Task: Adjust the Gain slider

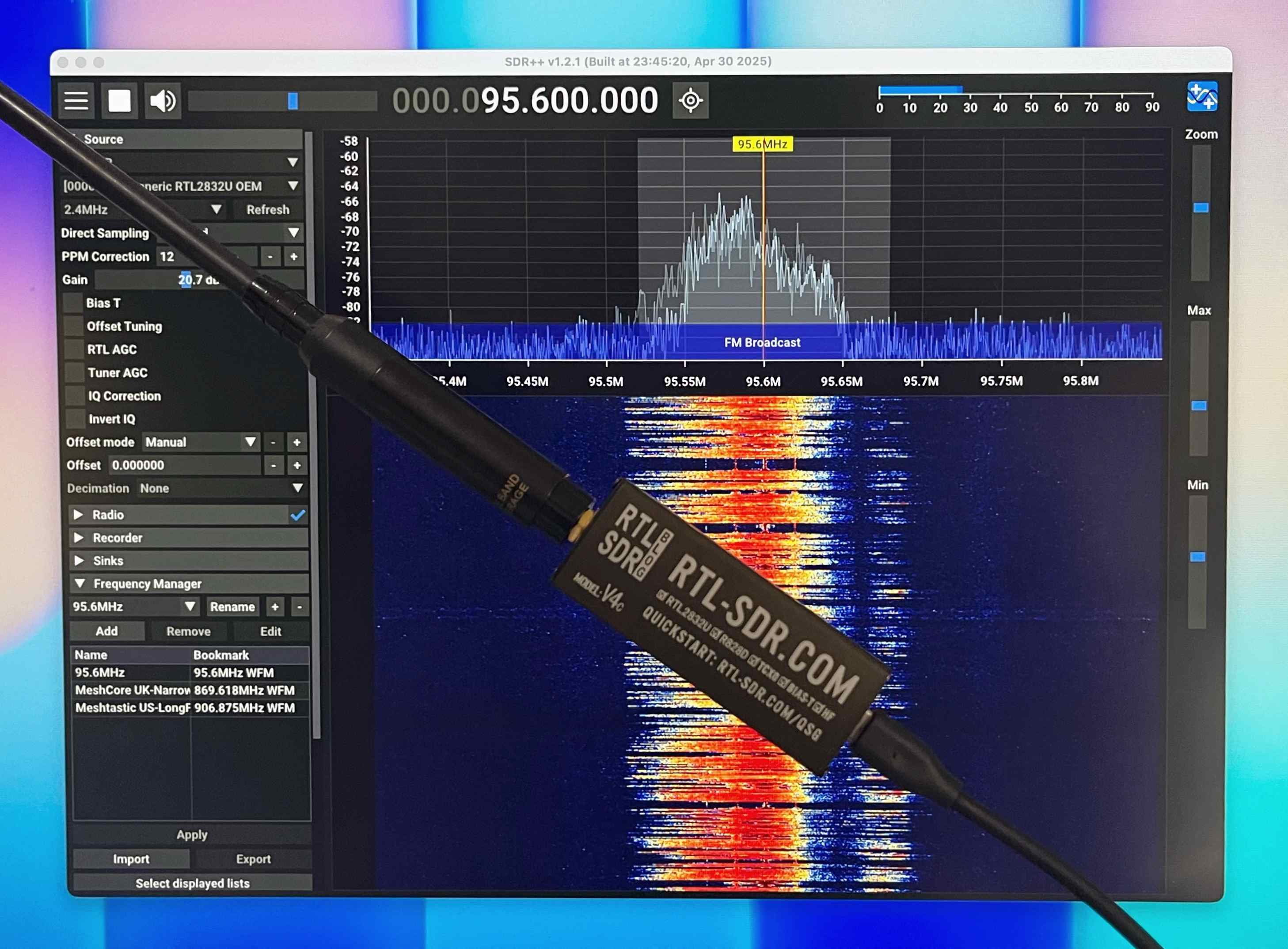Action: point(199,280)
